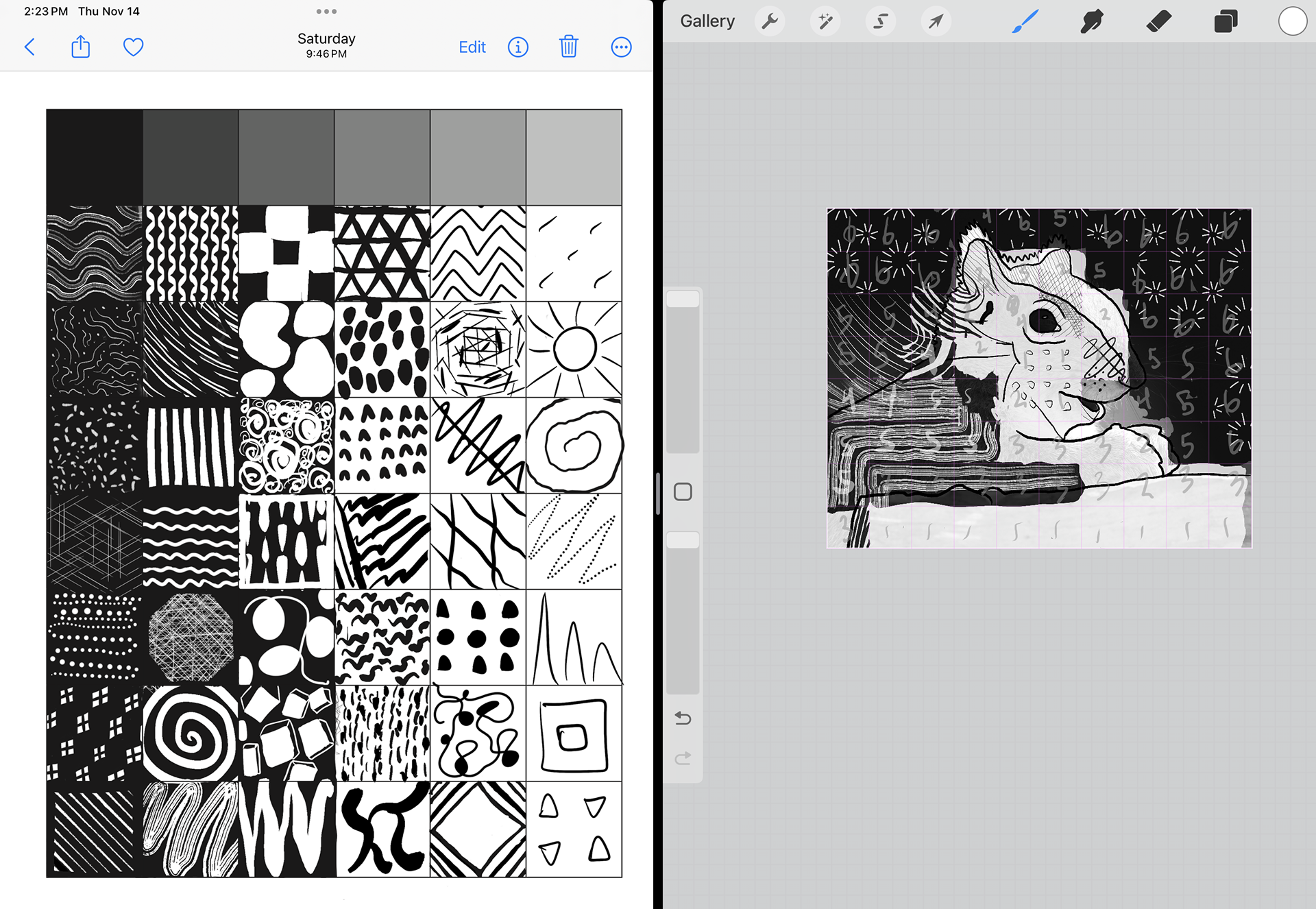Tap the pattern grid photo
The image size is (1316, 909).
(x=334, y=494)
